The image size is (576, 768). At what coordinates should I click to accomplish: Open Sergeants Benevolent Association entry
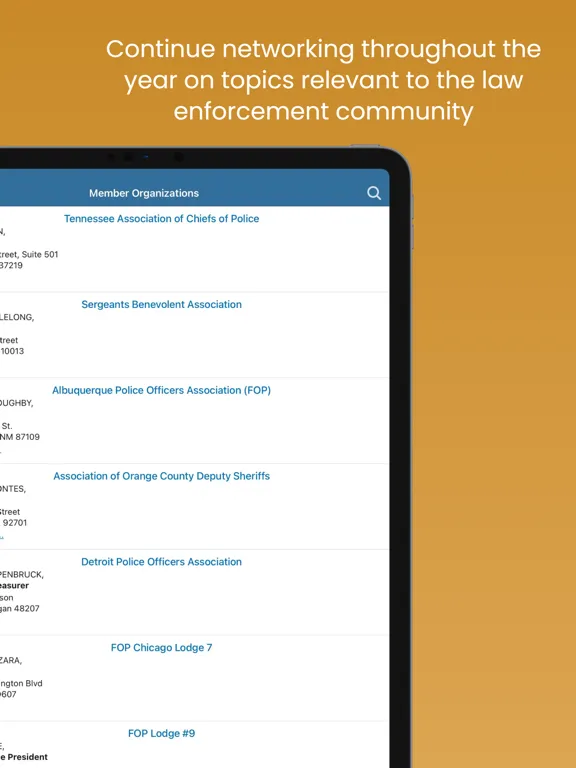point(161,304)
